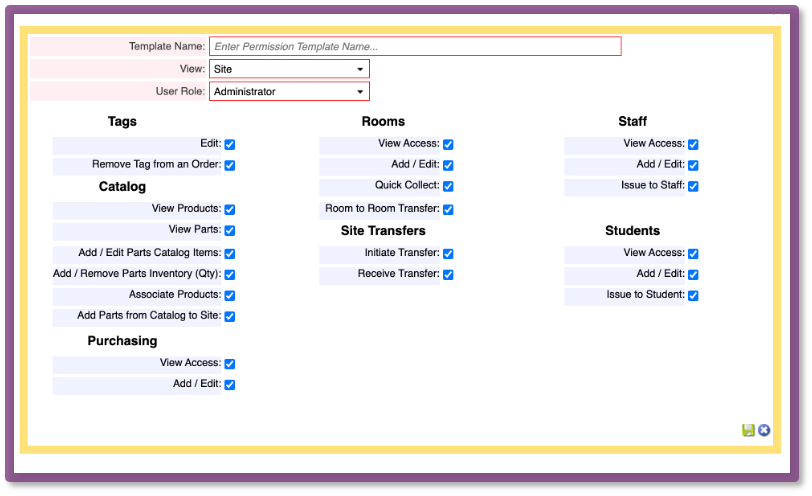The width and height of the screenshot is (812, 496).
Task: Click the Catalog section heading
Action: pos(122,186)
